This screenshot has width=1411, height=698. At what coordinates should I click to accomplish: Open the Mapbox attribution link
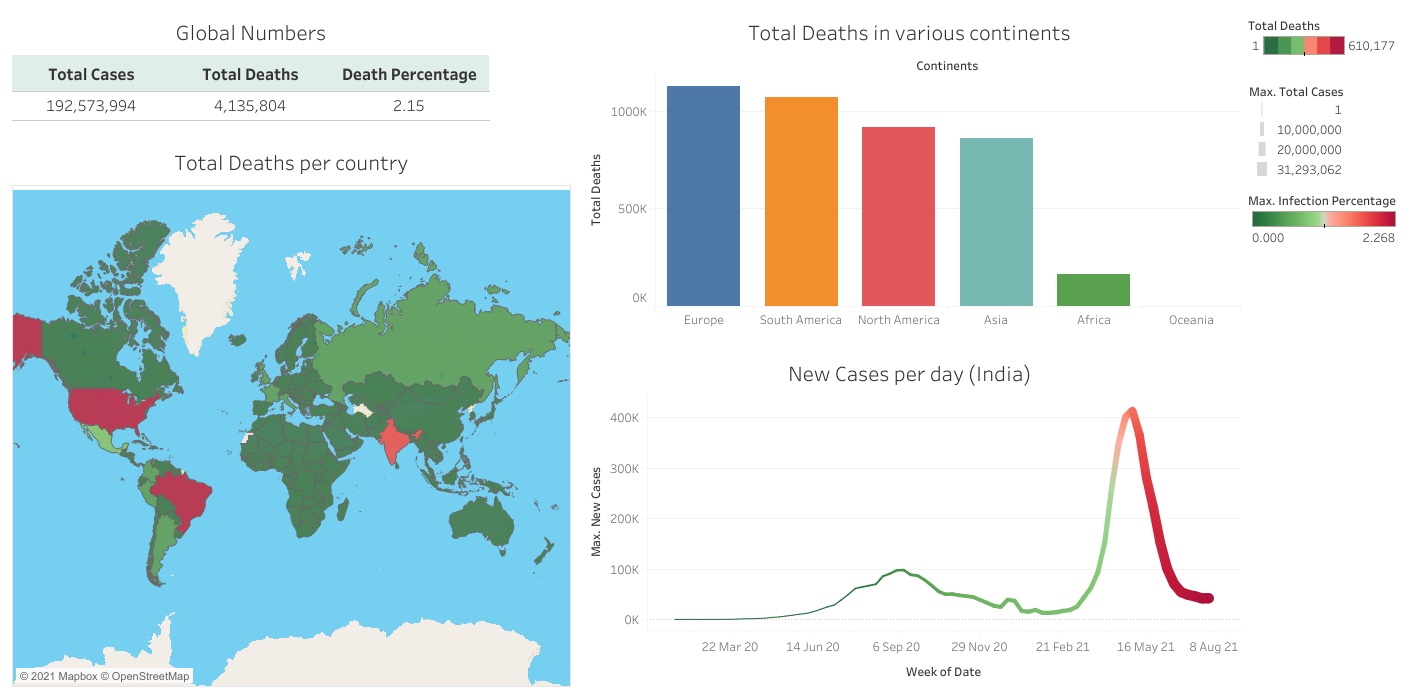[61, 676]
